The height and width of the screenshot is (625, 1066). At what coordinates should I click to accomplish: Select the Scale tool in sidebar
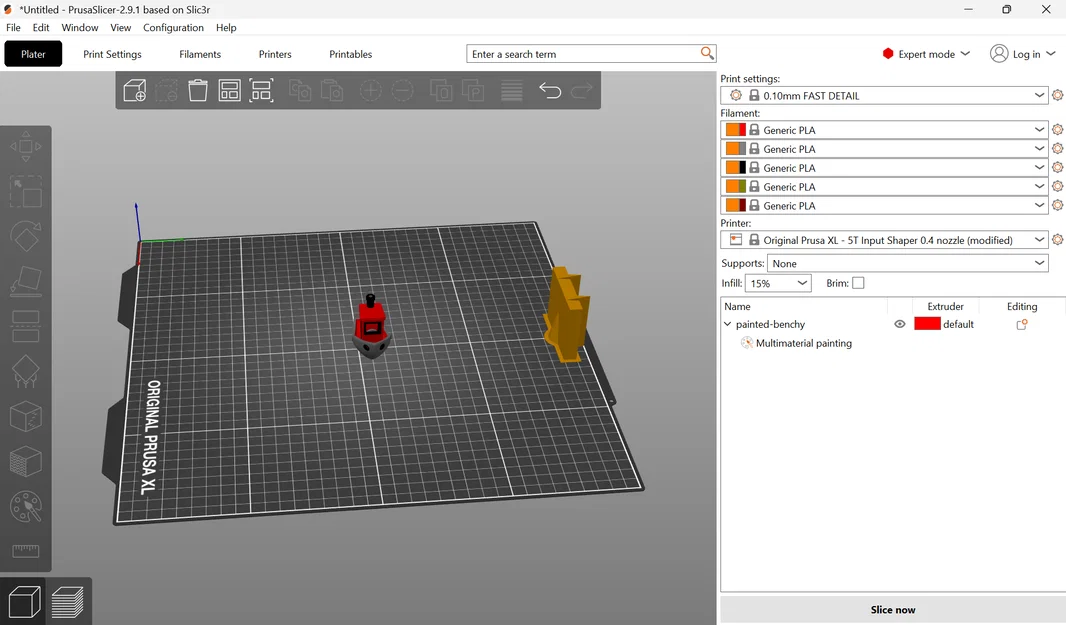click(x=25, y=191)
